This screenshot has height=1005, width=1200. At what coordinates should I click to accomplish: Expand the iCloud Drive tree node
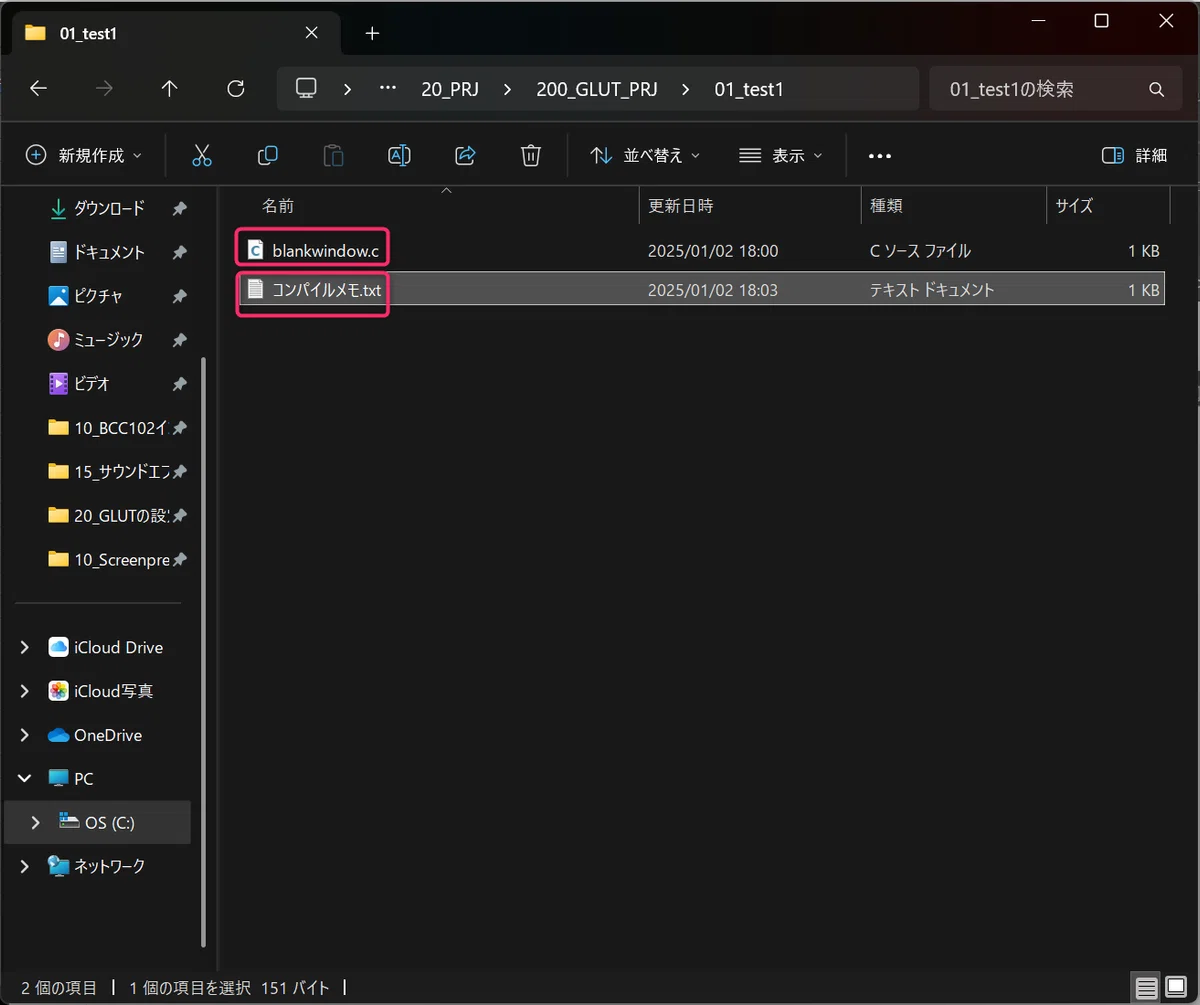pos(25,648)
